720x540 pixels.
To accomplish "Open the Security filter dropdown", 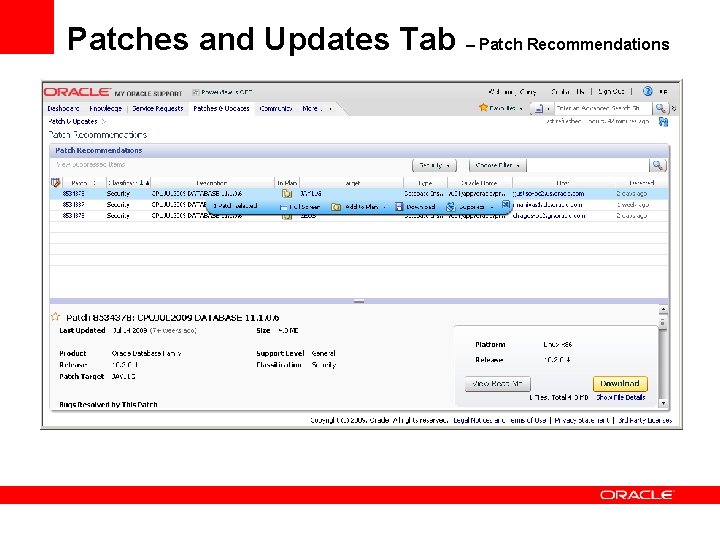I will click(x=434, y=165).
